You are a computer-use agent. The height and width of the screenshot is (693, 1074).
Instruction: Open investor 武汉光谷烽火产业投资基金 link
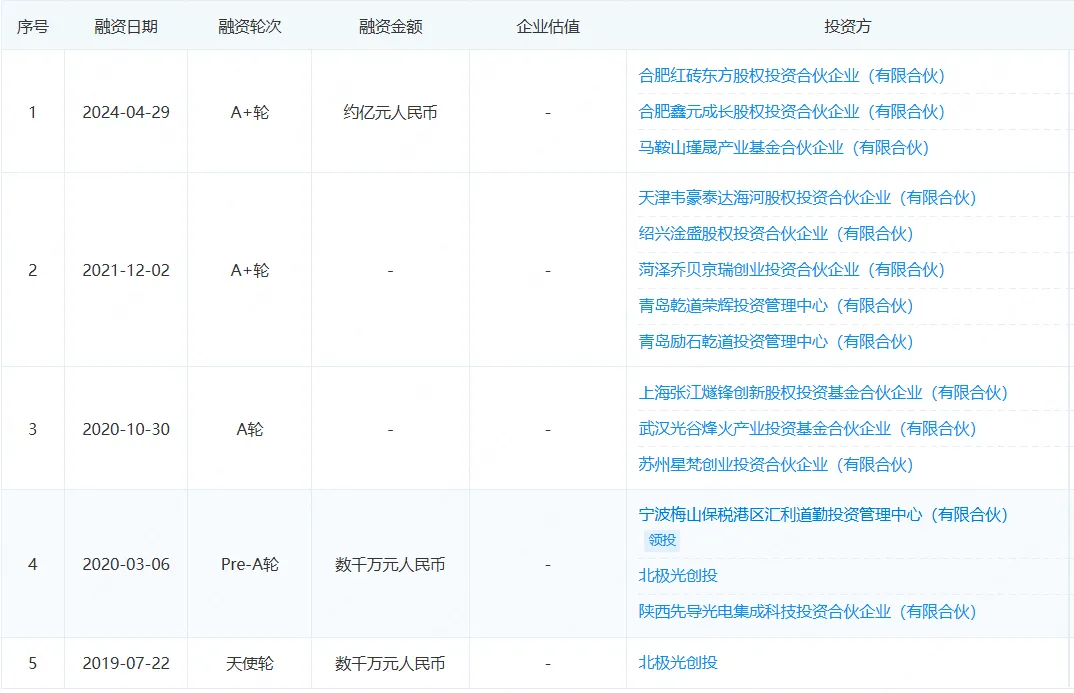pos(808,429)
